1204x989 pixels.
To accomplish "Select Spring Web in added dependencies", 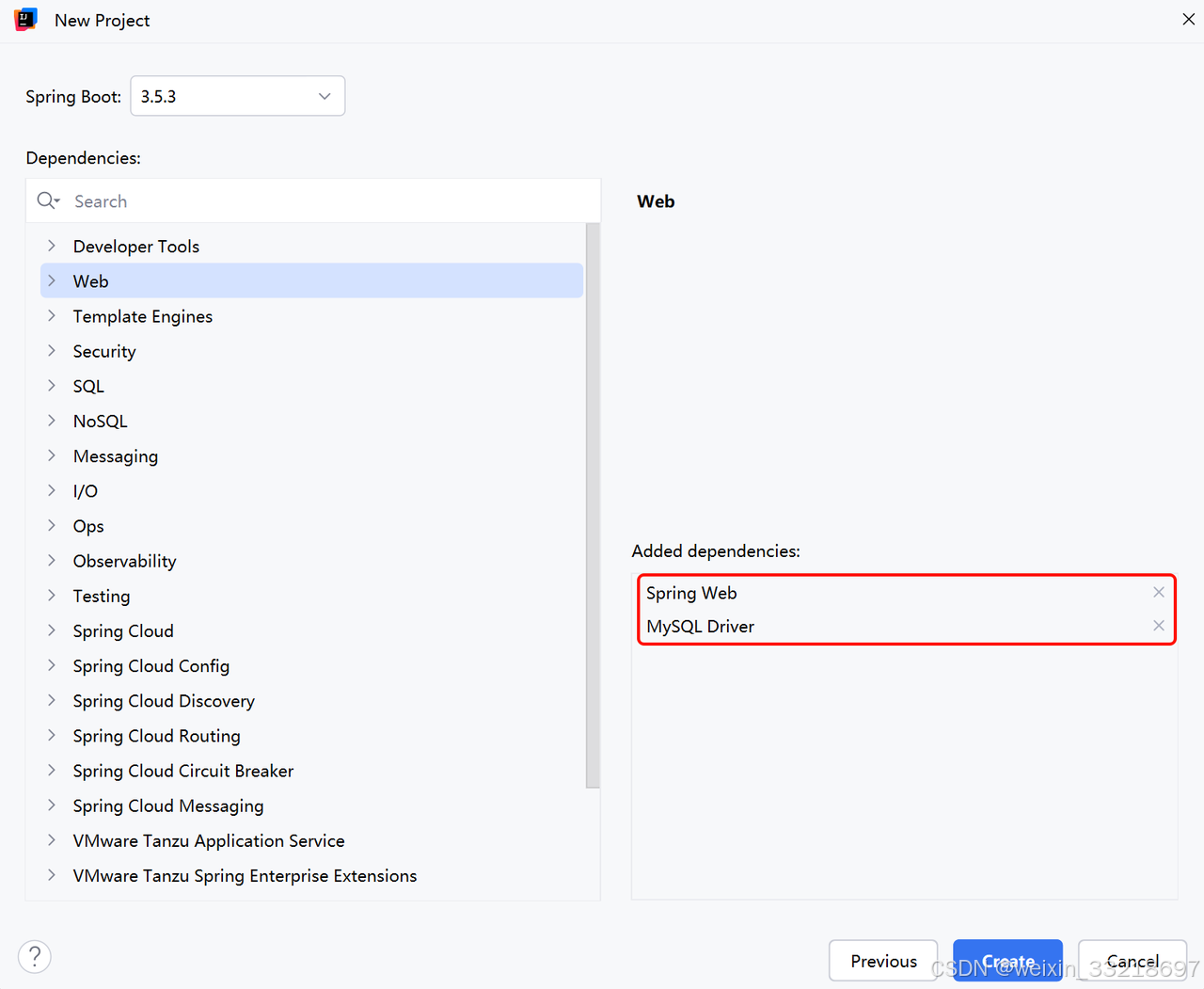I will pos(906,593).
